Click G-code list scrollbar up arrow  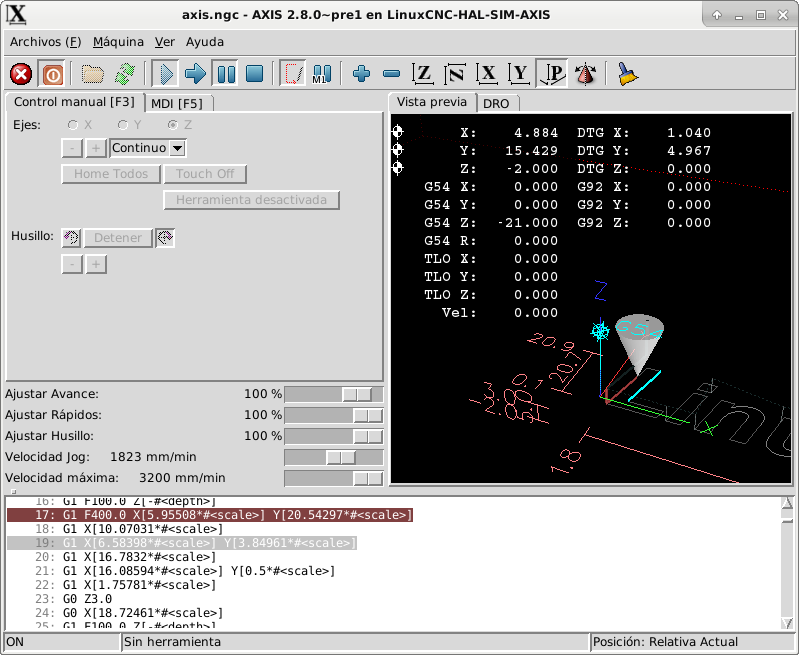point(787,503)
